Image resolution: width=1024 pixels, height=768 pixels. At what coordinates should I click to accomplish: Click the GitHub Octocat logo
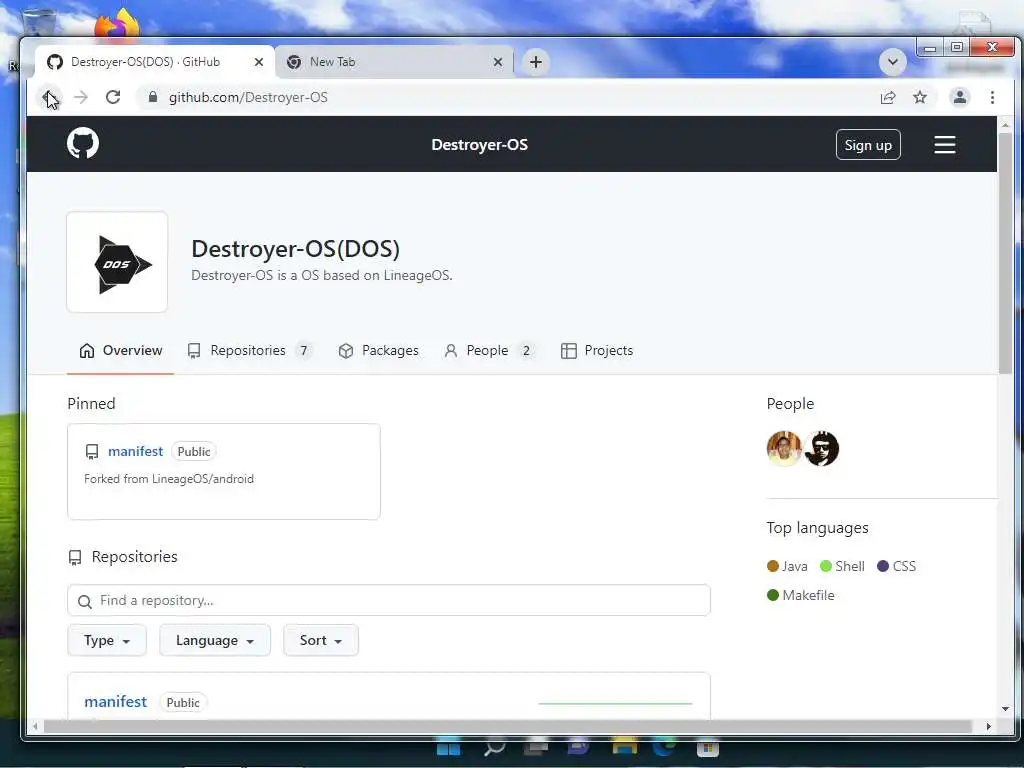click(x=83, y=144)
